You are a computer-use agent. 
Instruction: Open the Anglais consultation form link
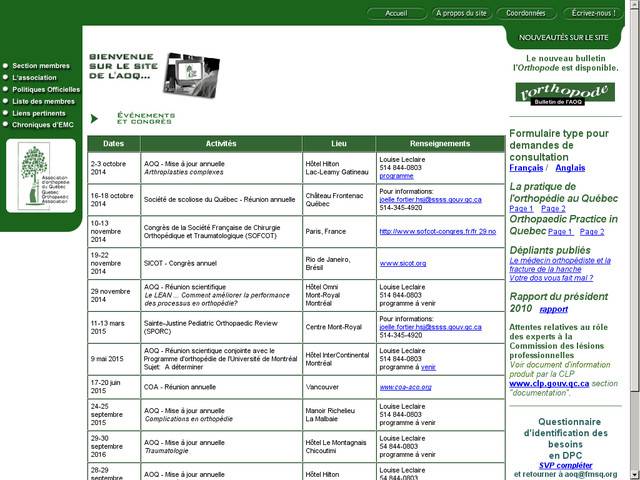point(570,168)
